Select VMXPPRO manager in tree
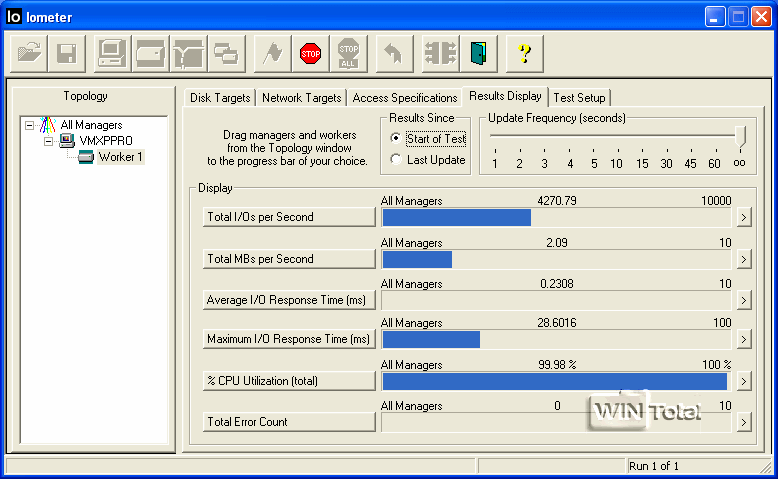The image size is (778, 479). 106,141
